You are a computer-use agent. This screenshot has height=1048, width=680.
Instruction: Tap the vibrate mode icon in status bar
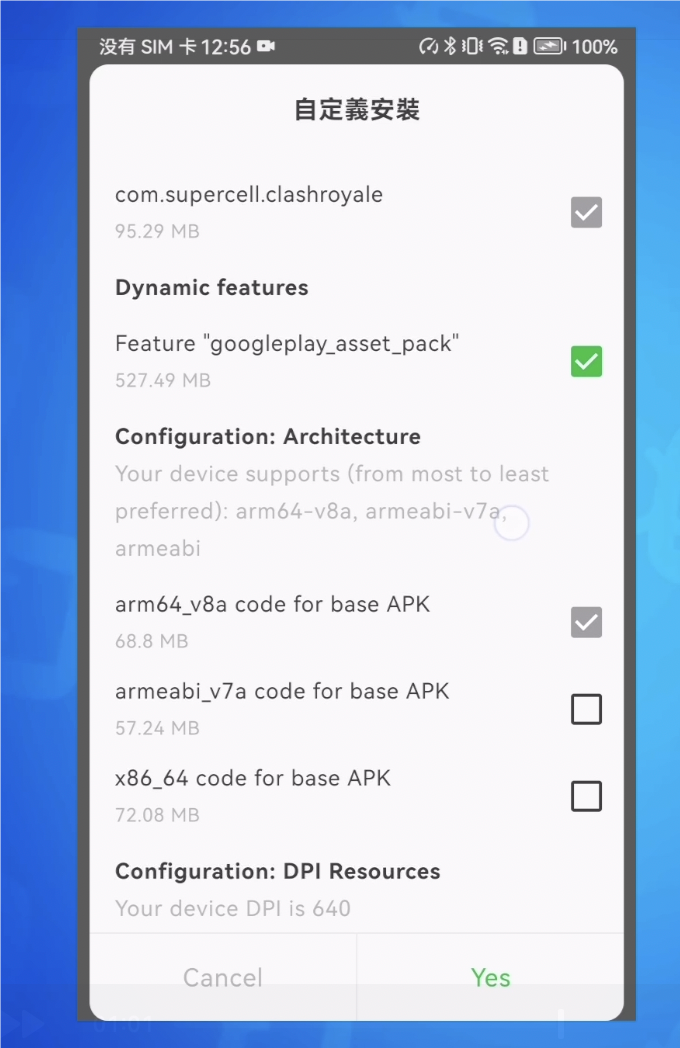472,46
